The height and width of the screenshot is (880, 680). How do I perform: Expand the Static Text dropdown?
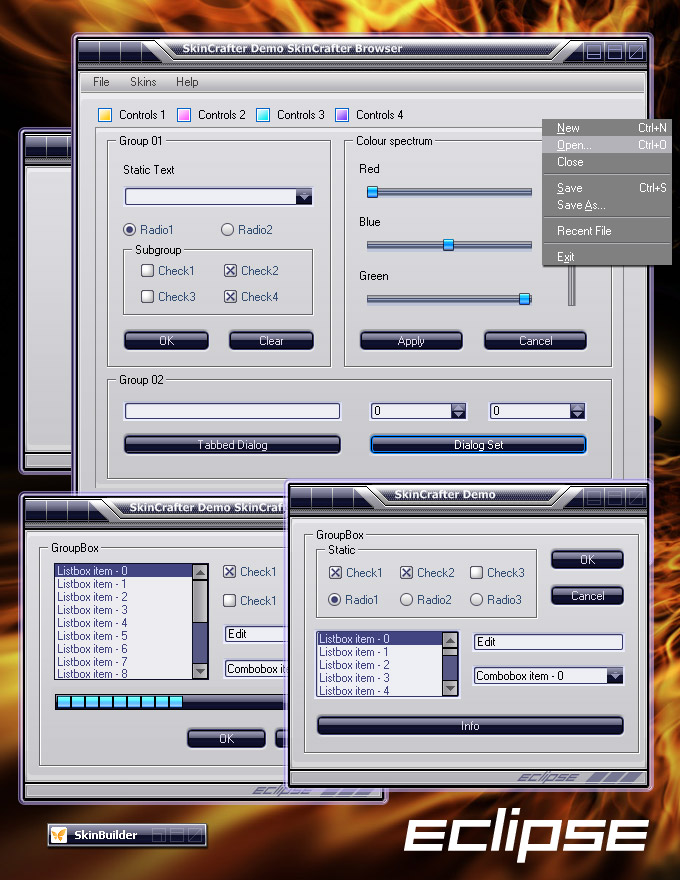click(304, 197)
